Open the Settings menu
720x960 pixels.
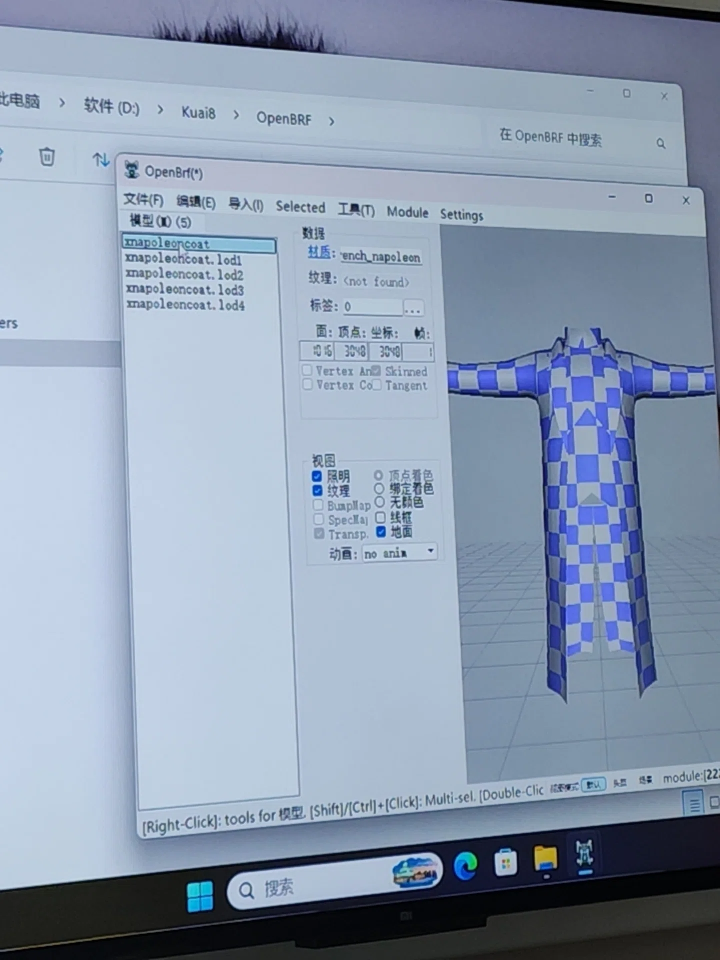point(462,215)
